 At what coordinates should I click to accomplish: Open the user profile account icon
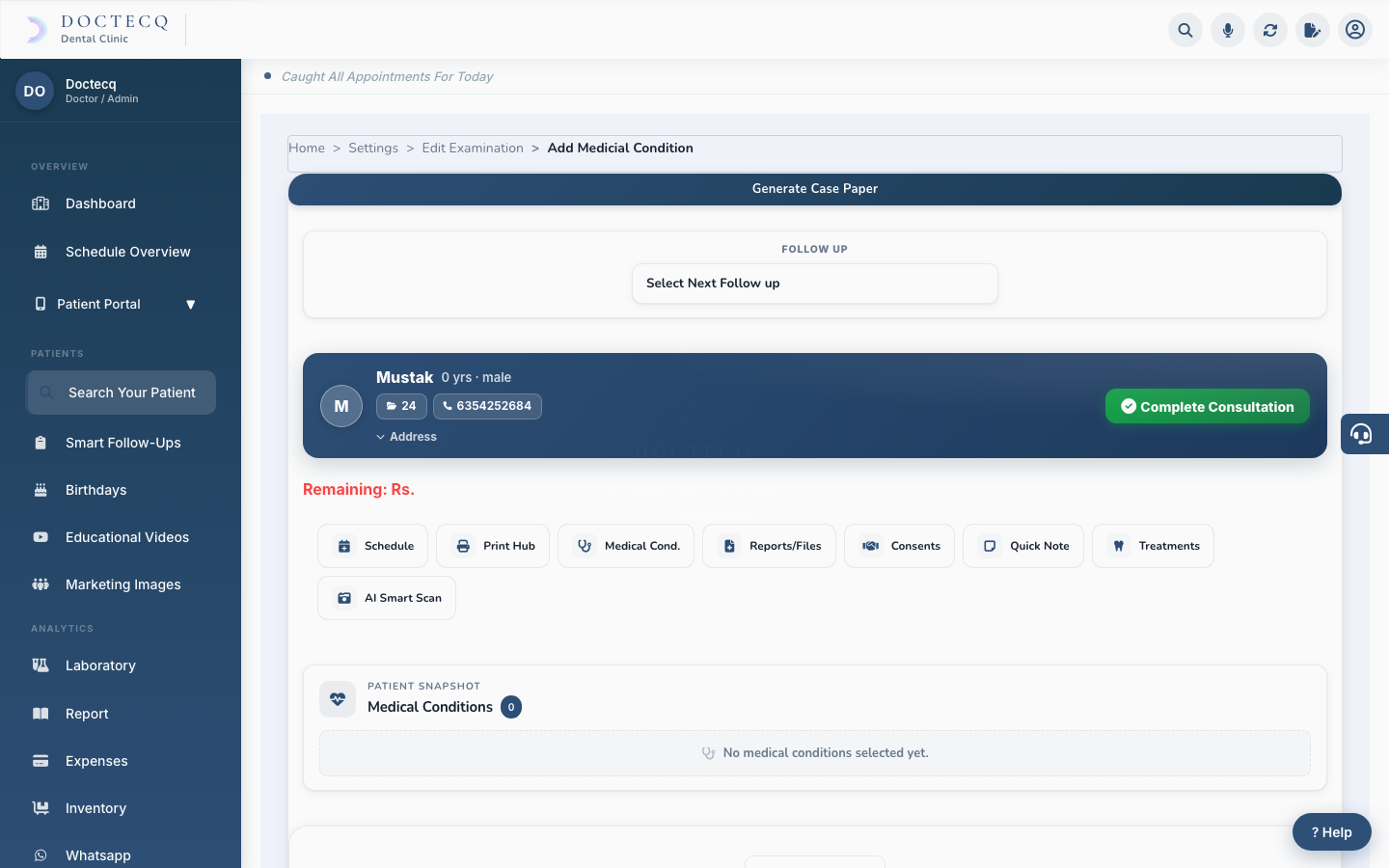(1355, 30)
